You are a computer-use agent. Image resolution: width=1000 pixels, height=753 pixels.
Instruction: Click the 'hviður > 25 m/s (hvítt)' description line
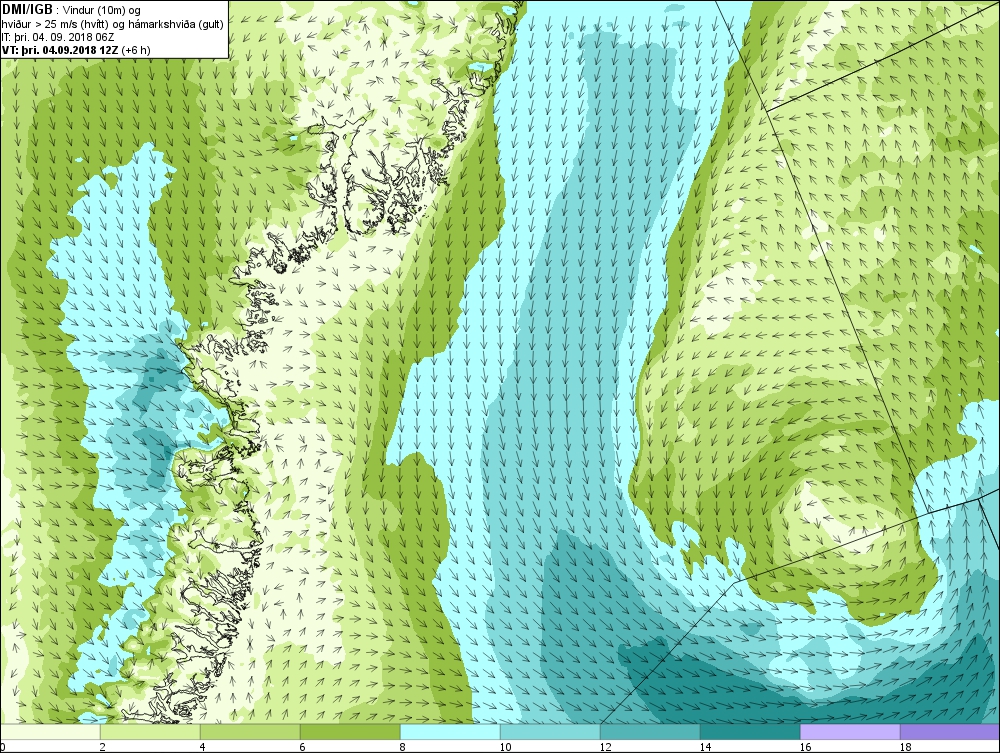coord(113,24)
